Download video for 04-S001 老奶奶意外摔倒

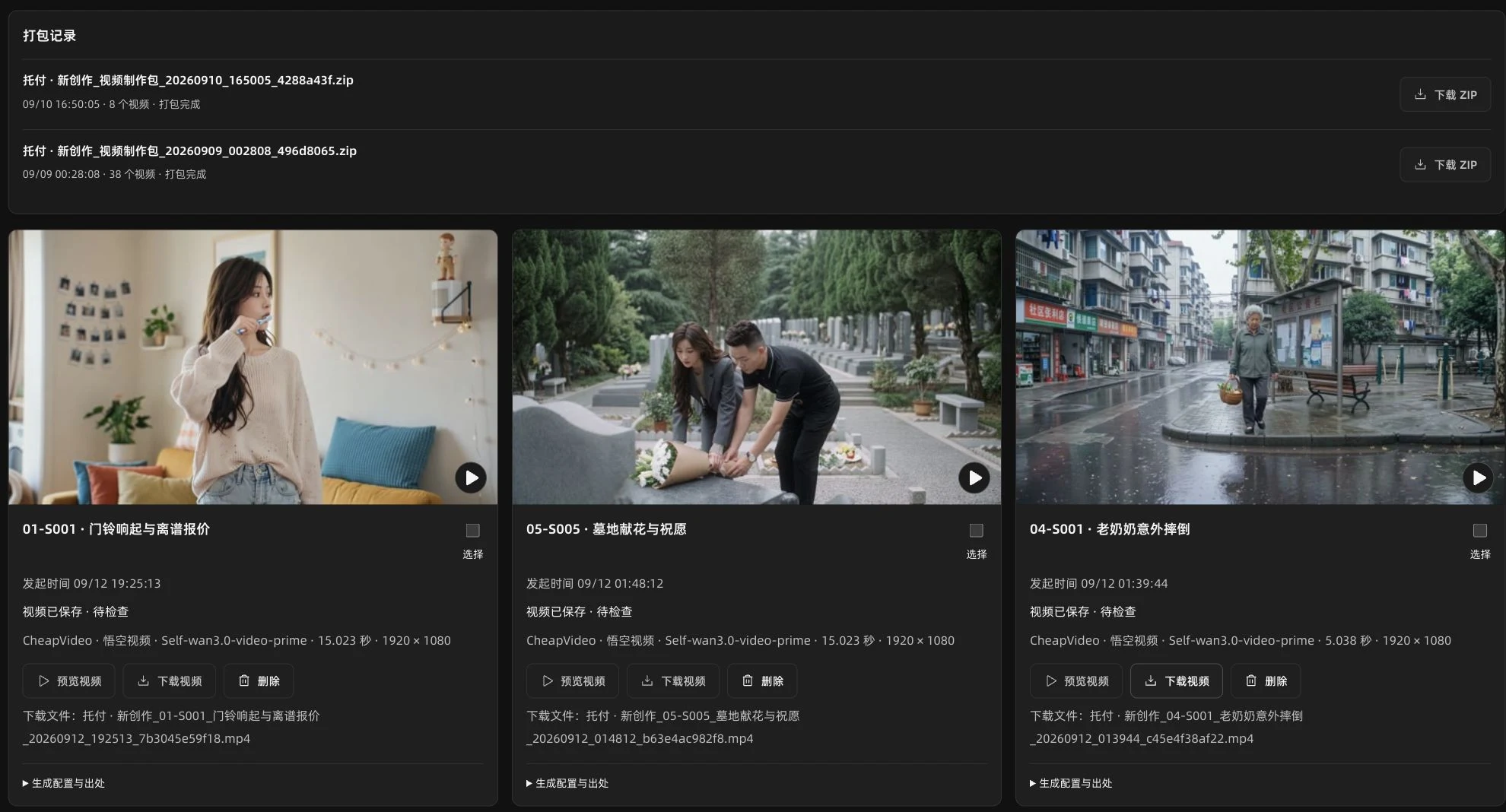click(x=1177, y=681)
